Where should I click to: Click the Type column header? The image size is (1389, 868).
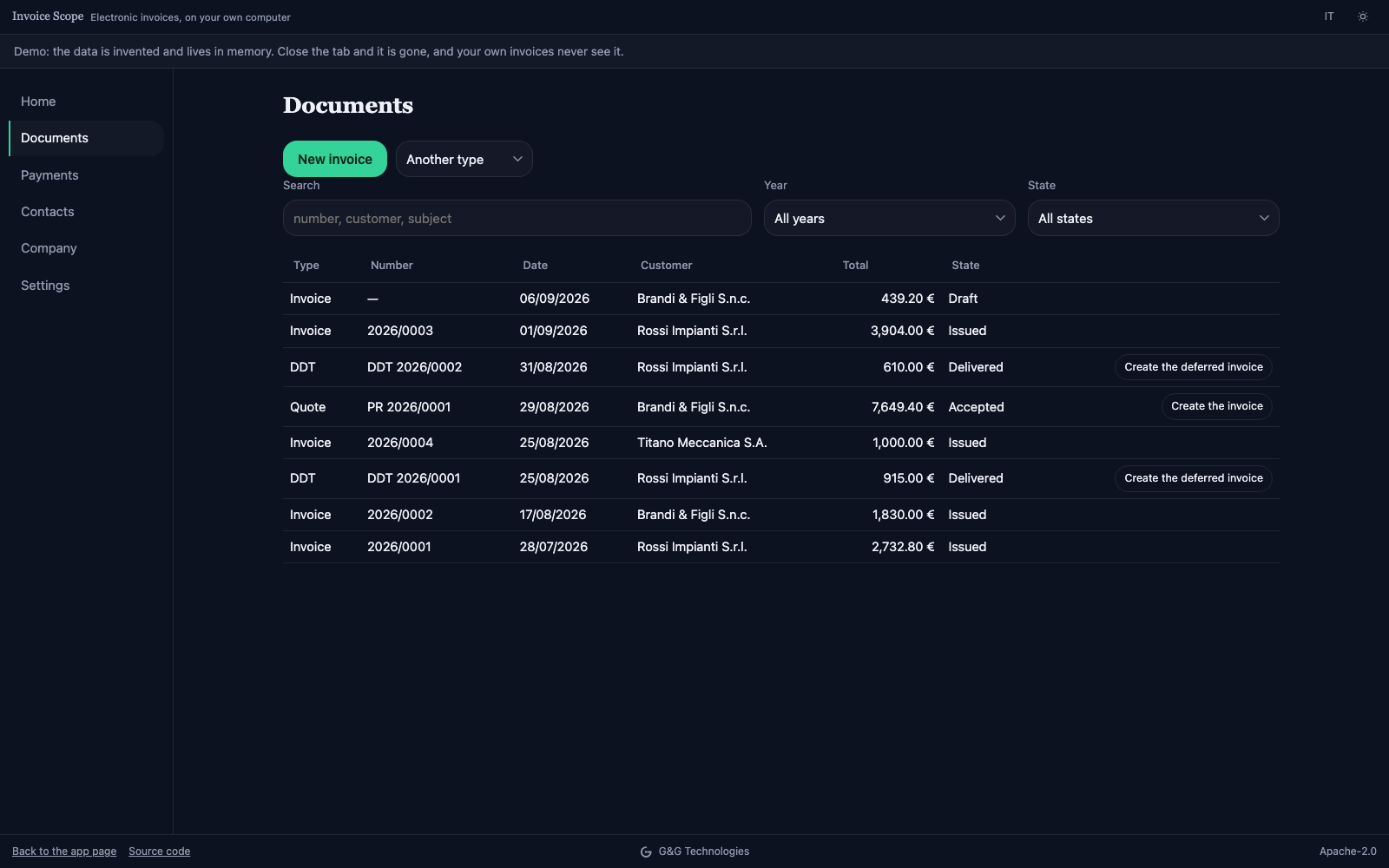(x=306, y=266)
